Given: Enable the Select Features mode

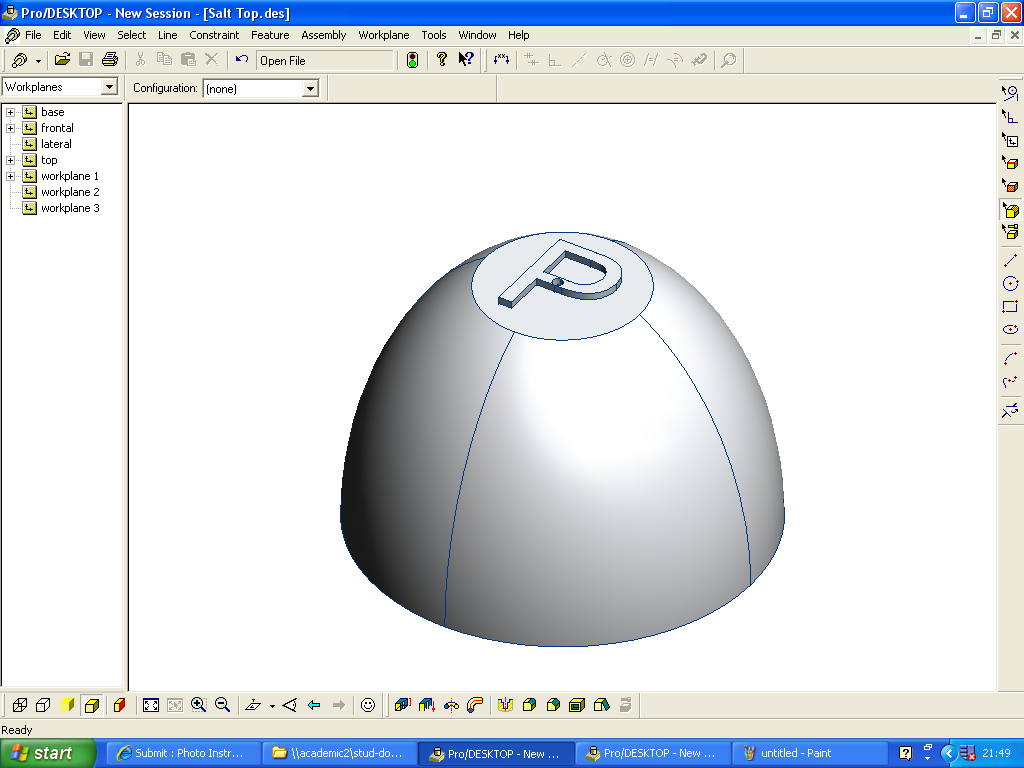Looking at the screenshot, I should 1010,210.
